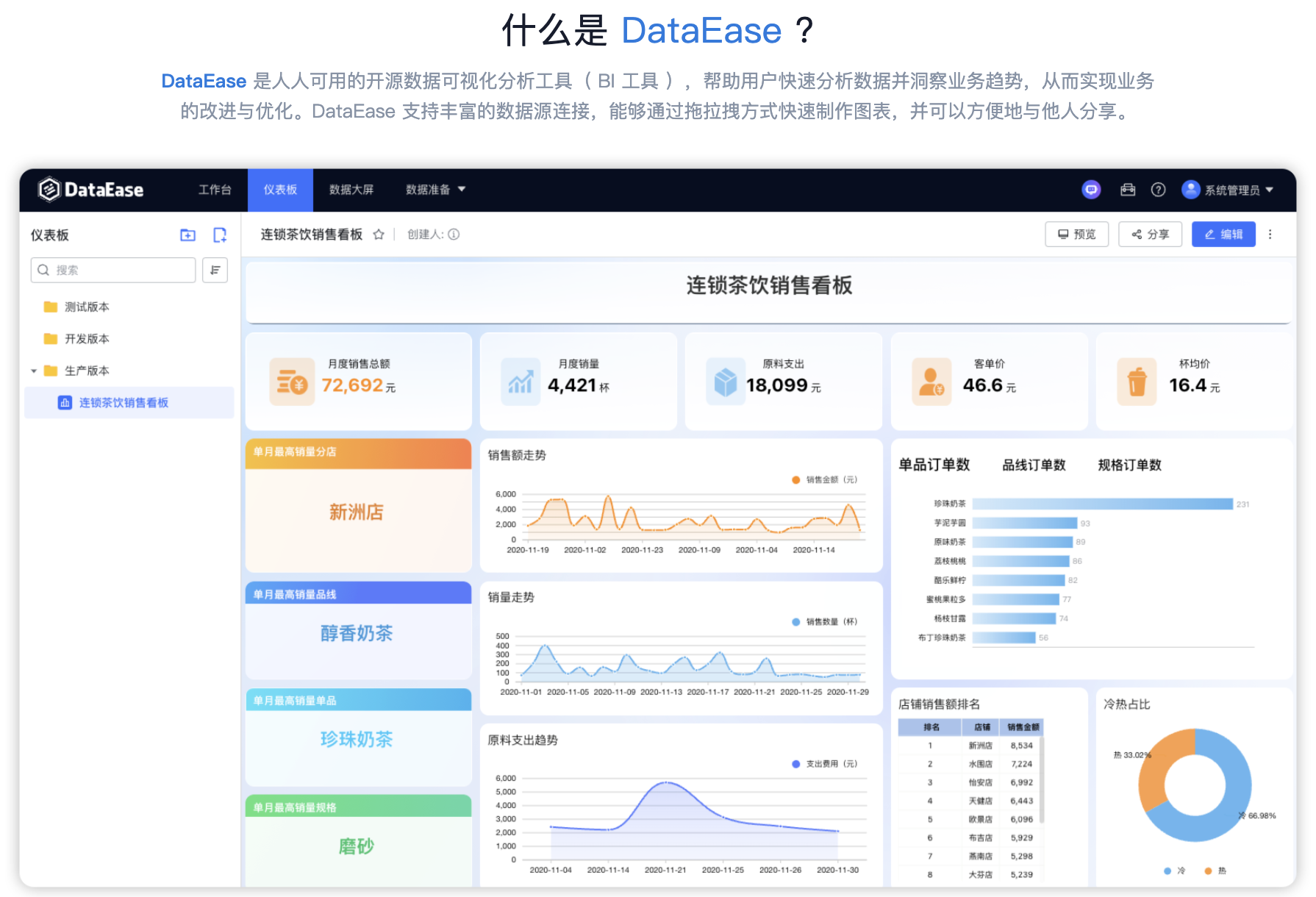Click the 布丁珍珠奶茶 bar
This screenshot has height=897, width=1316.
1004,638
